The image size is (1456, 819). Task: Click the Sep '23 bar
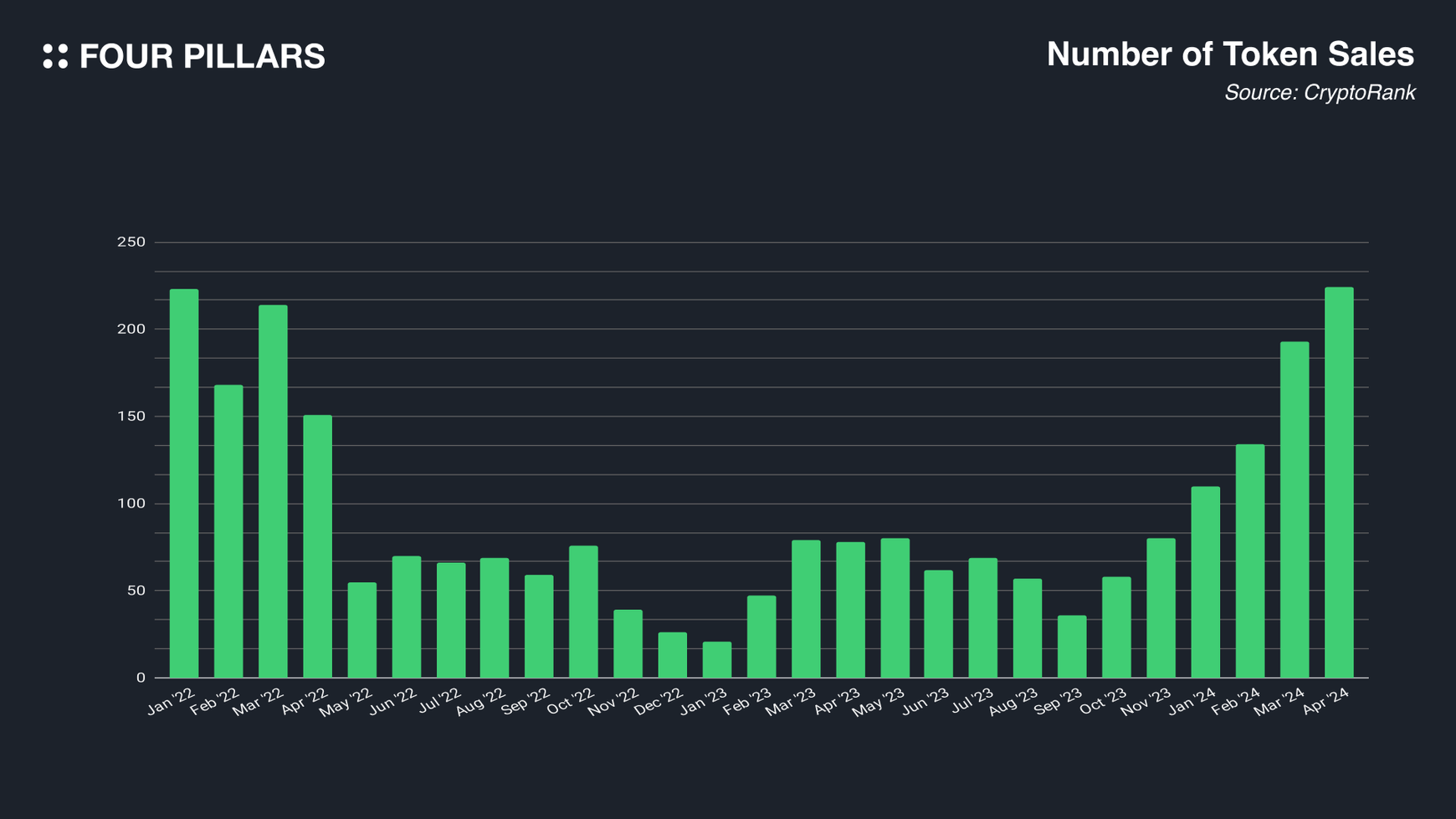pyautogui.click(x=1072, y=647)
